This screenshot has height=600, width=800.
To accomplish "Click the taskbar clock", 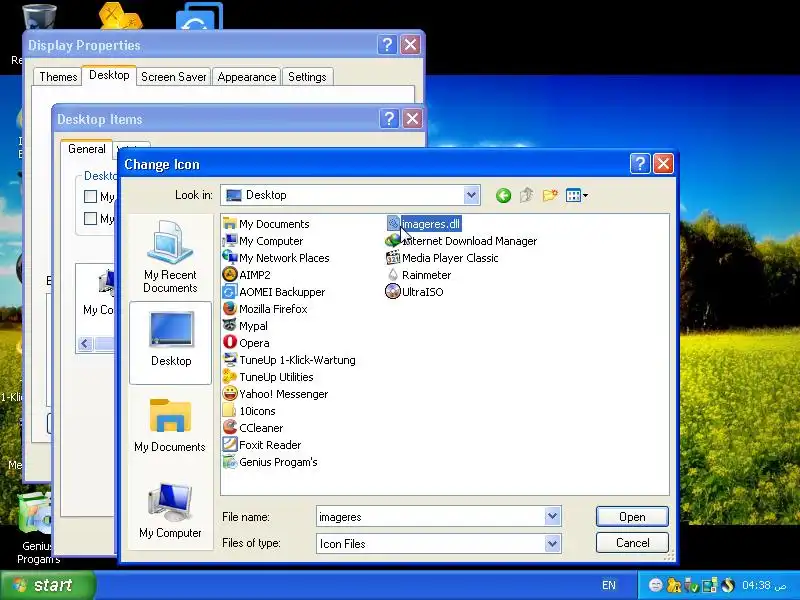I will 764,585.
